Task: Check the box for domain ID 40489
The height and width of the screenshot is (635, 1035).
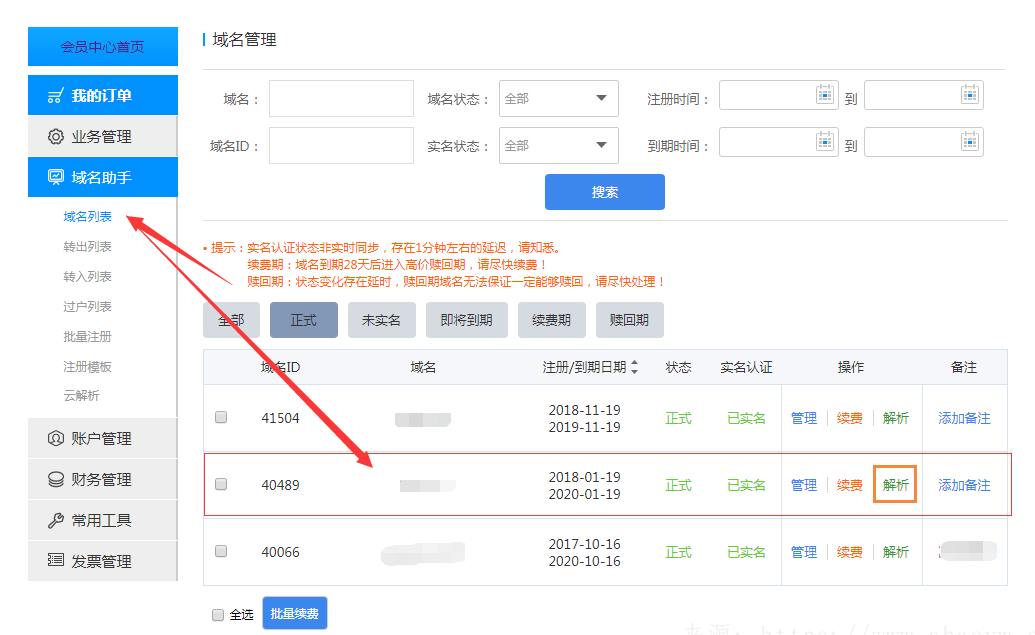Action: (x=221, y=484)
